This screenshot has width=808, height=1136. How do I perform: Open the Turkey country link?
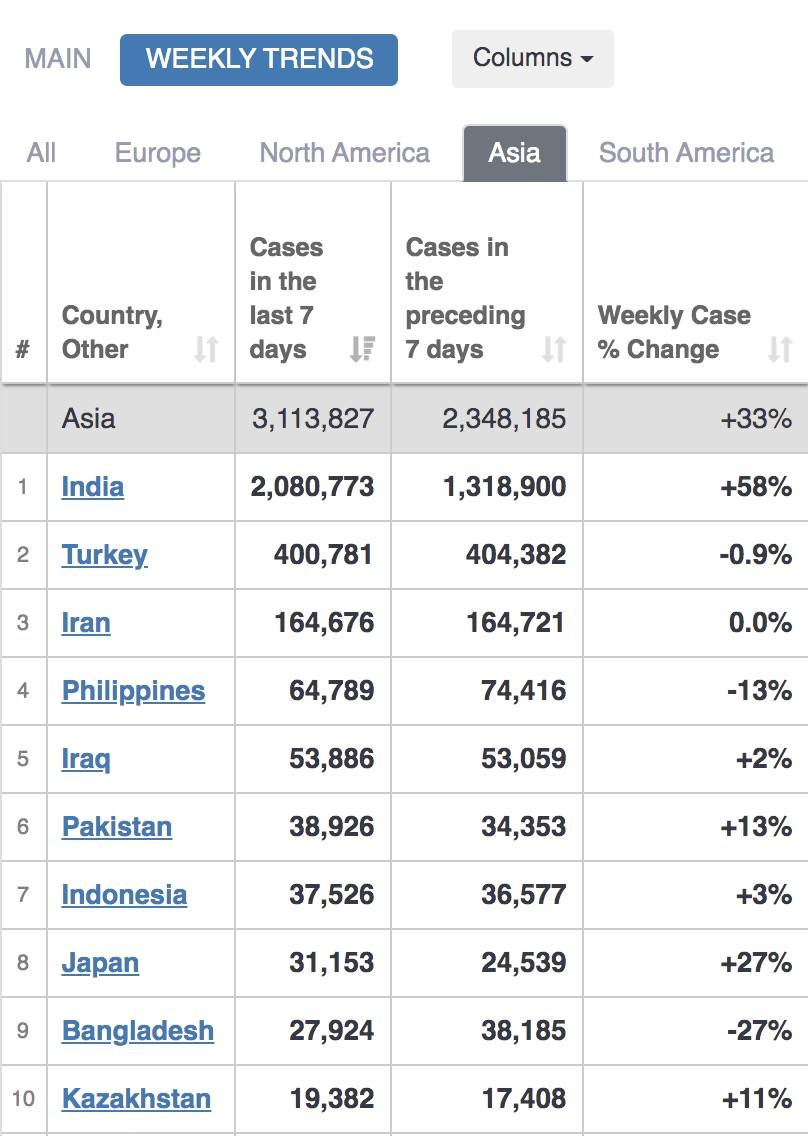pos(105,555)
